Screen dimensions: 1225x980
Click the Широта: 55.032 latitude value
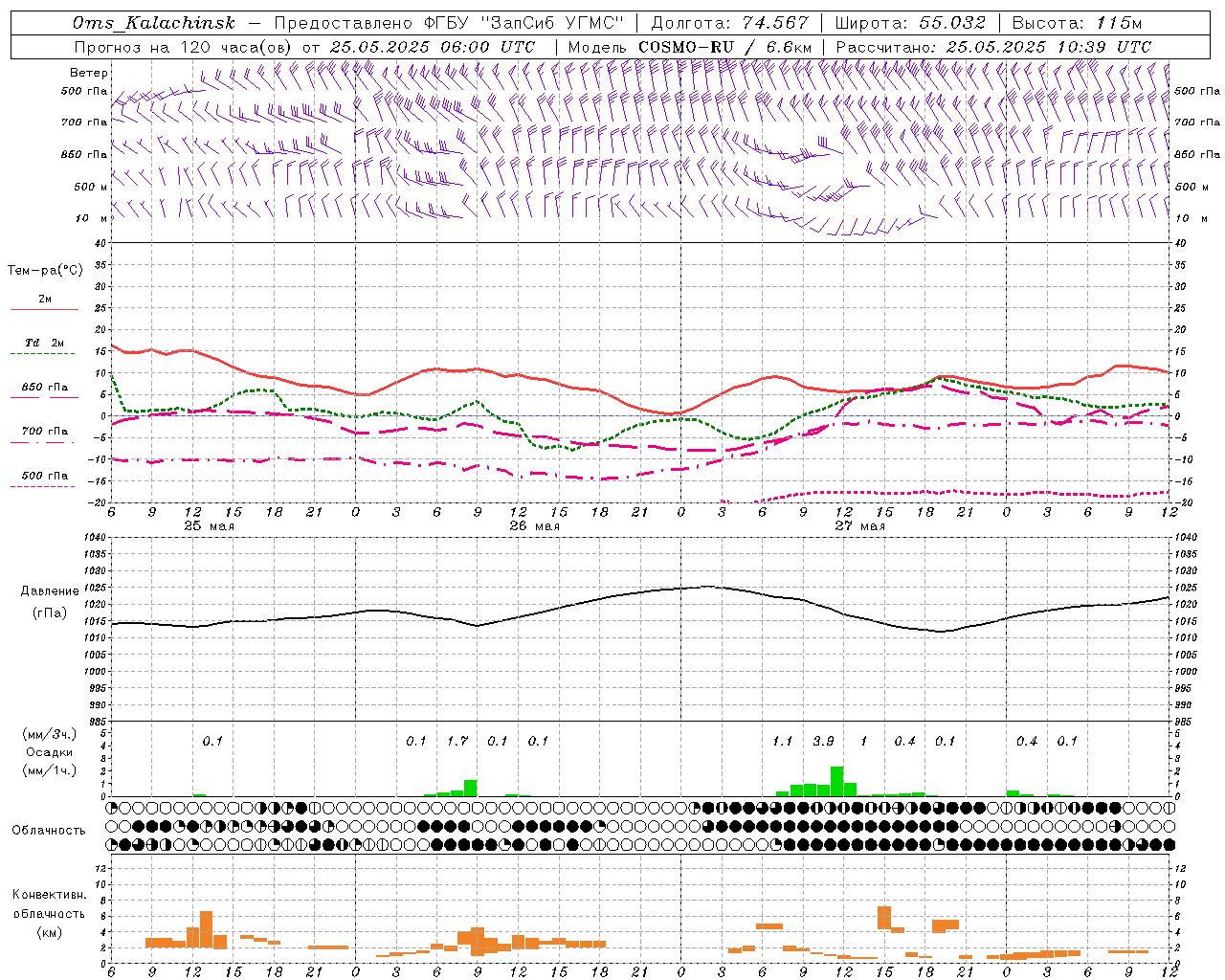coord(910,23)
